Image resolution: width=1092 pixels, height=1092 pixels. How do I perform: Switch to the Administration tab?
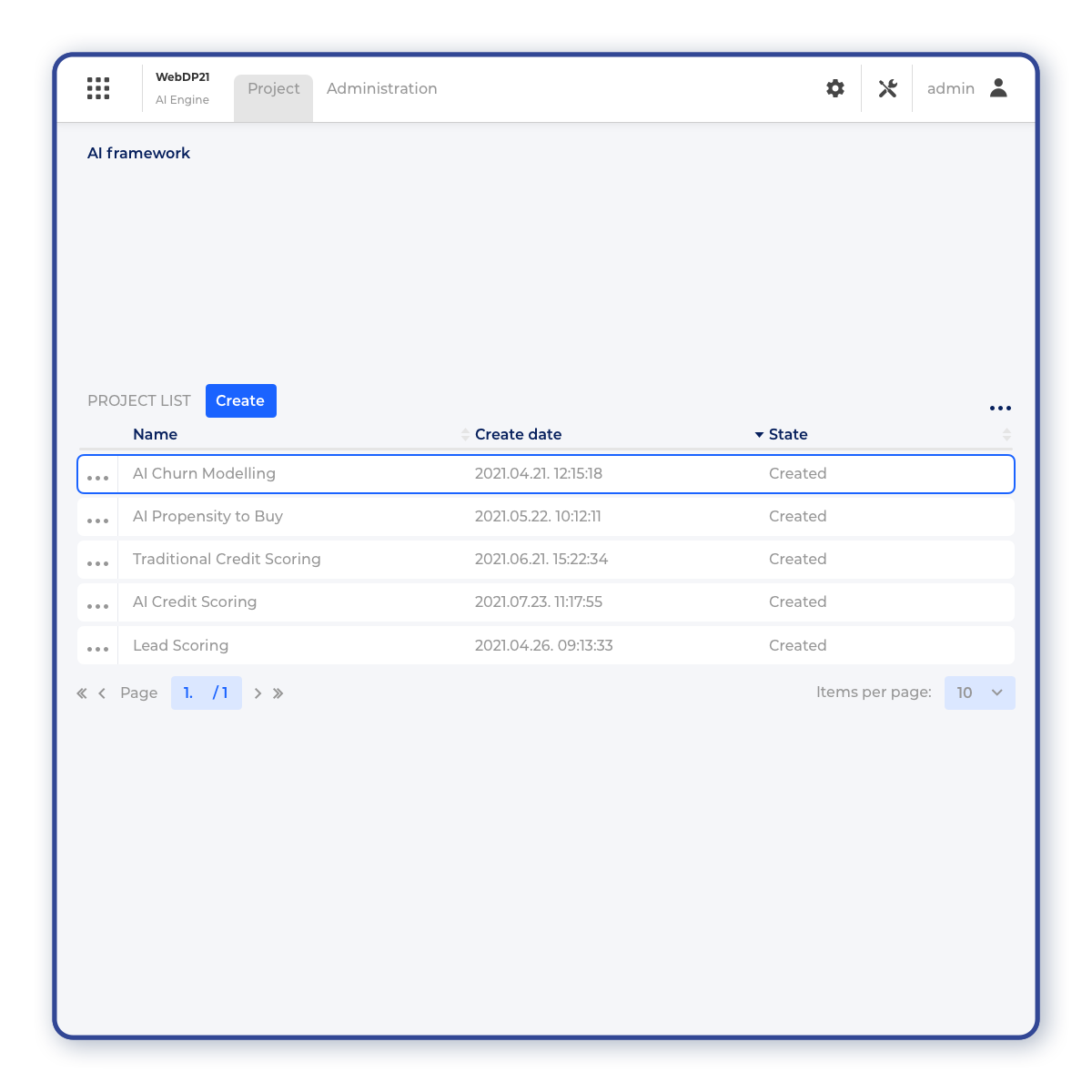[381, 88]
